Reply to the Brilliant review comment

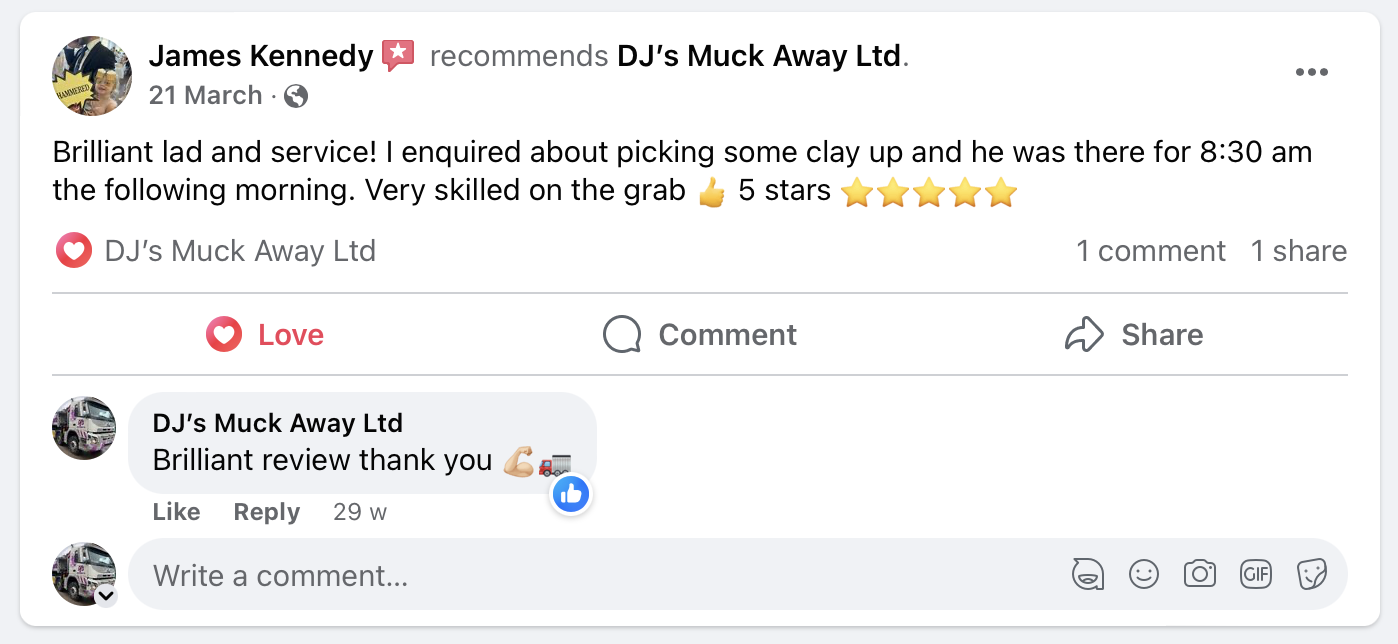267,512
